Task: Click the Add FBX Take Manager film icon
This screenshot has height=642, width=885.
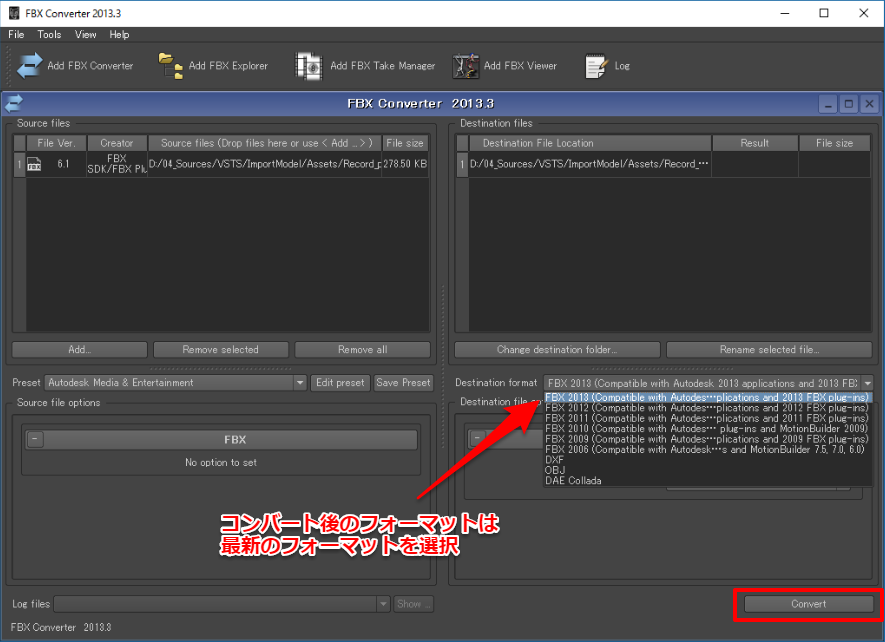Action: point(309,66)
